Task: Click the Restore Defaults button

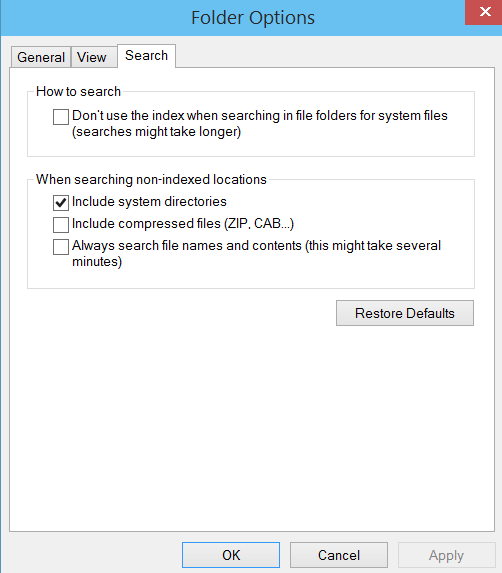Action: point(405,313)
